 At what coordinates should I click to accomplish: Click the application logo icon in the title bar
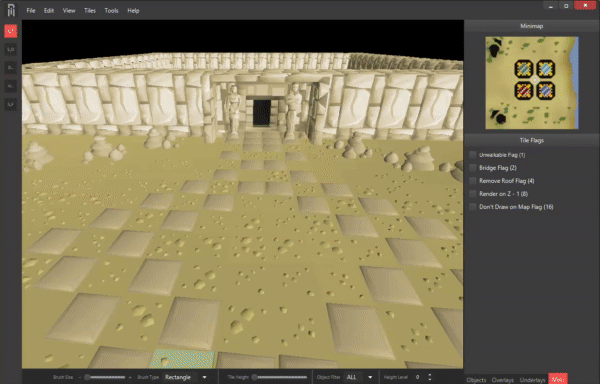(11, 10)
